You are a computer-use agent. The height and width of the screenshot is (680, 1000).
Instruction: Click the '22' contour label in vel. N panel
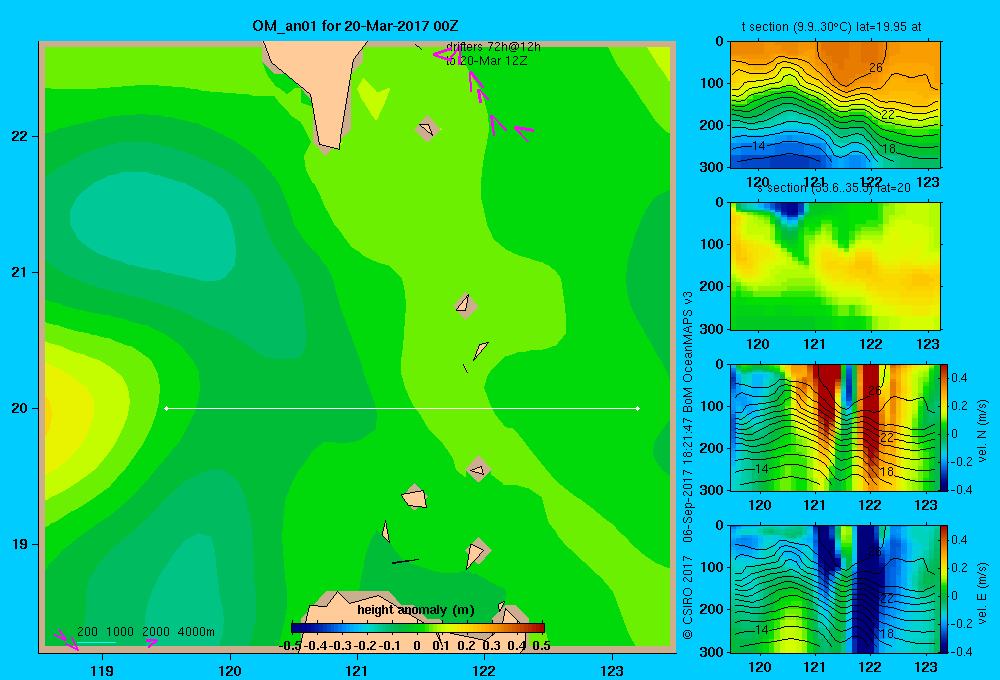886,438
